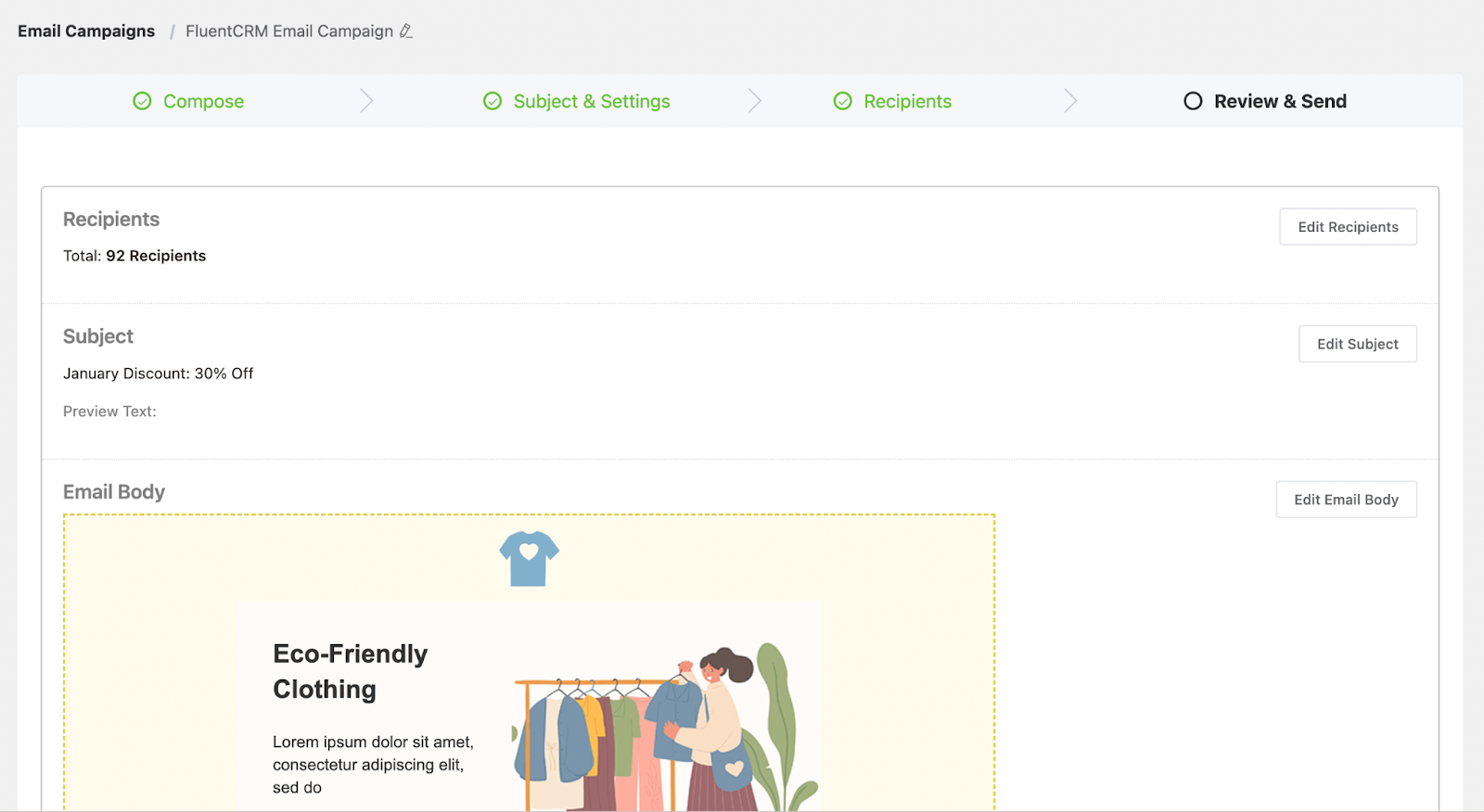Click the Edit Subject button
The image size is (1484, 812).
pyautogui.click(x=1357, y=344)
